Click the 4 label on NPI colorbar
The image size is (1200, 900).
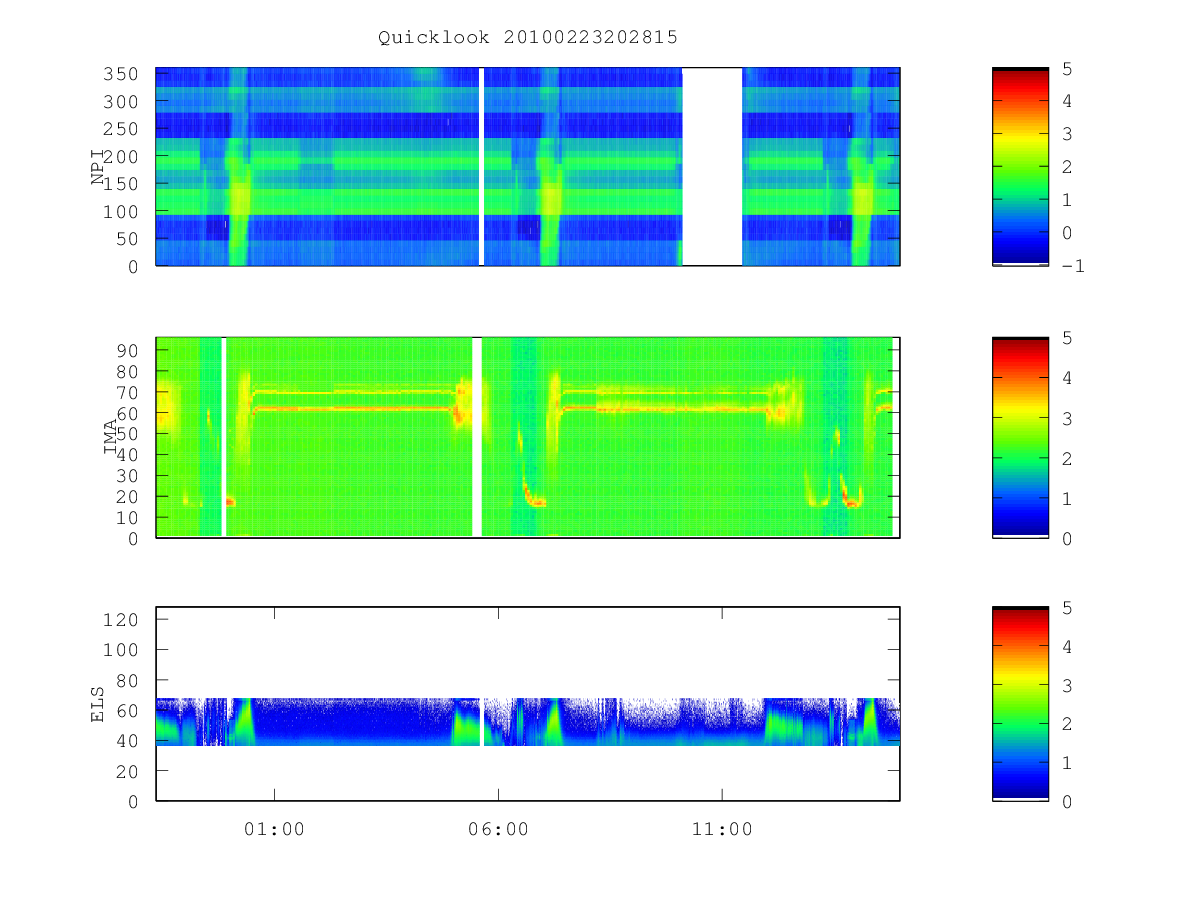1067,101
